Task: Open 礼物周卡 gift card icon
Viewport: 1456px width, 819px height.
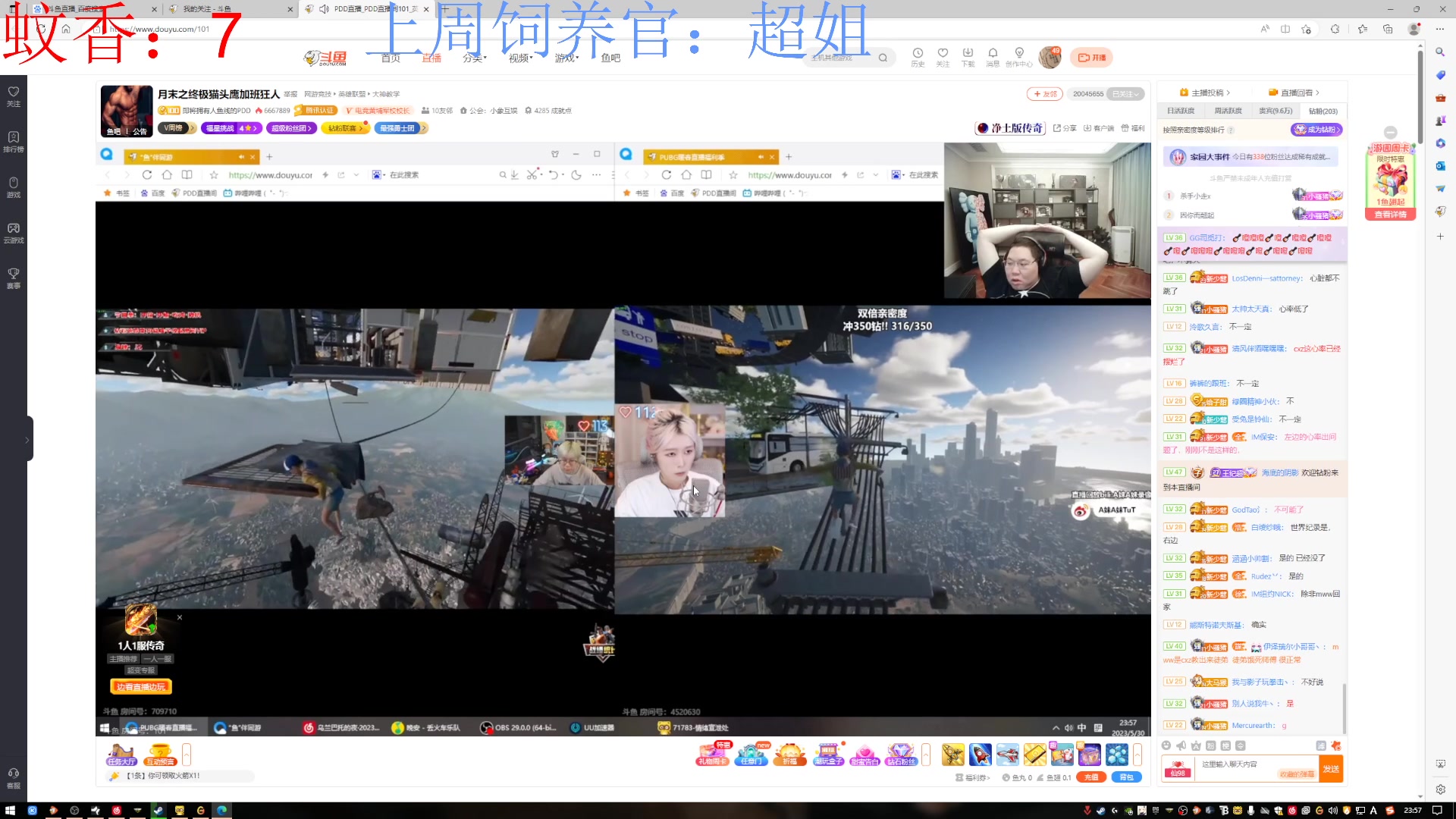Action: (x=713, y=755)
